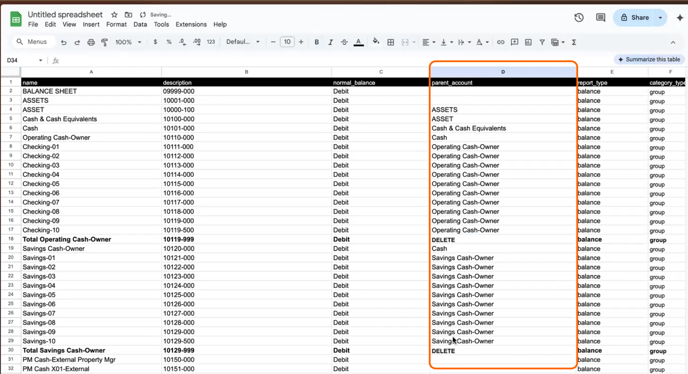This screenshot has width=688, height=374.
Task: Click cell '10150-000'
Action: point(247,360)
